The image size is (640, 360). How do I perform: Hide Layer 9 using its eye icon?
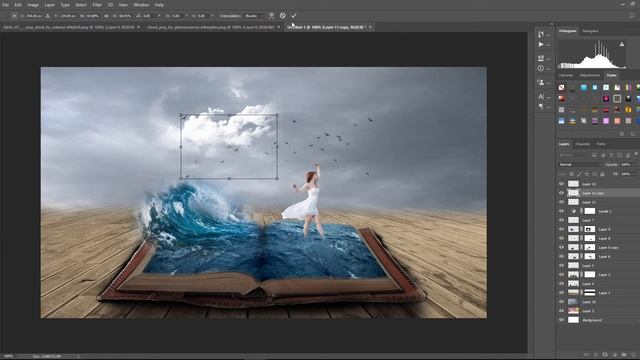(562, 229)
